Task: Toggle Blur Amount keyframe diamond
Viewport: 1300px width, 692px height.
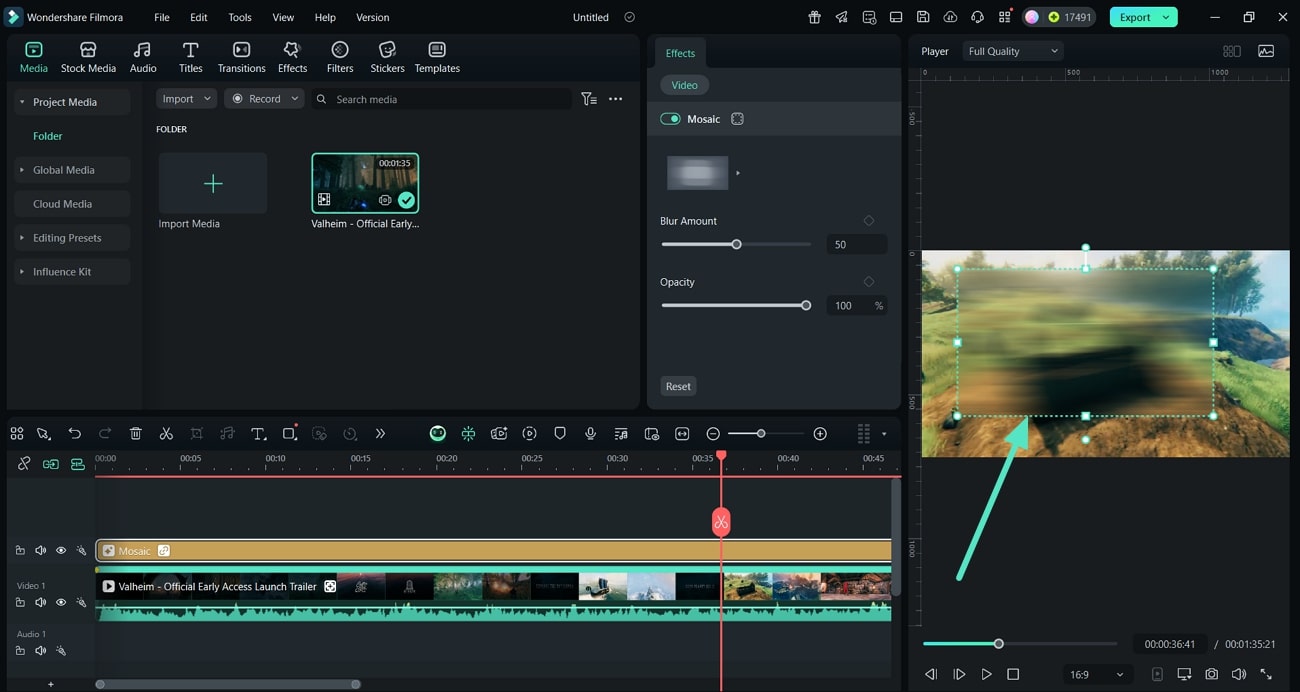Action: click(868, 221)
